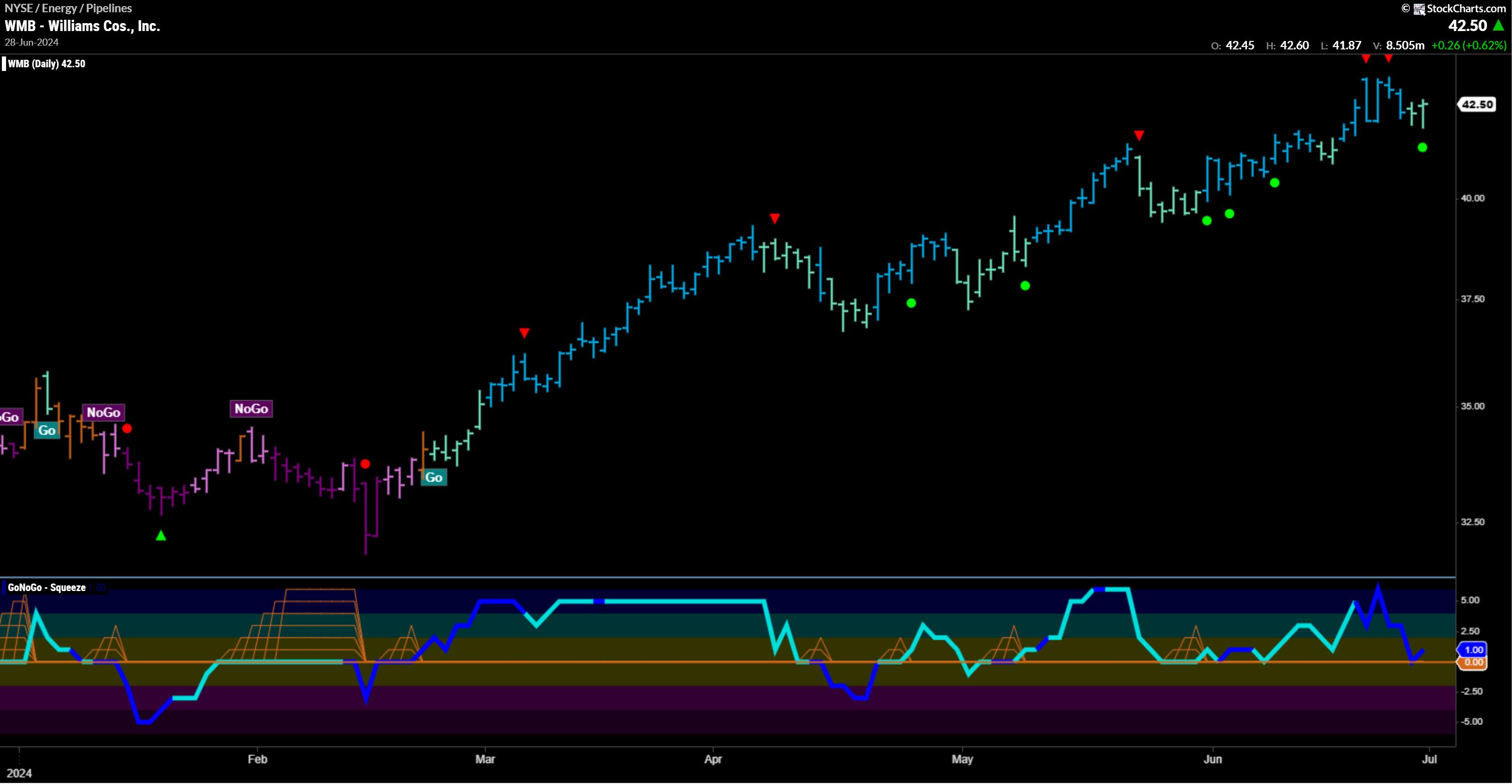Click the red triangle marker in early April
The image size is (1512, 784).
775,219
